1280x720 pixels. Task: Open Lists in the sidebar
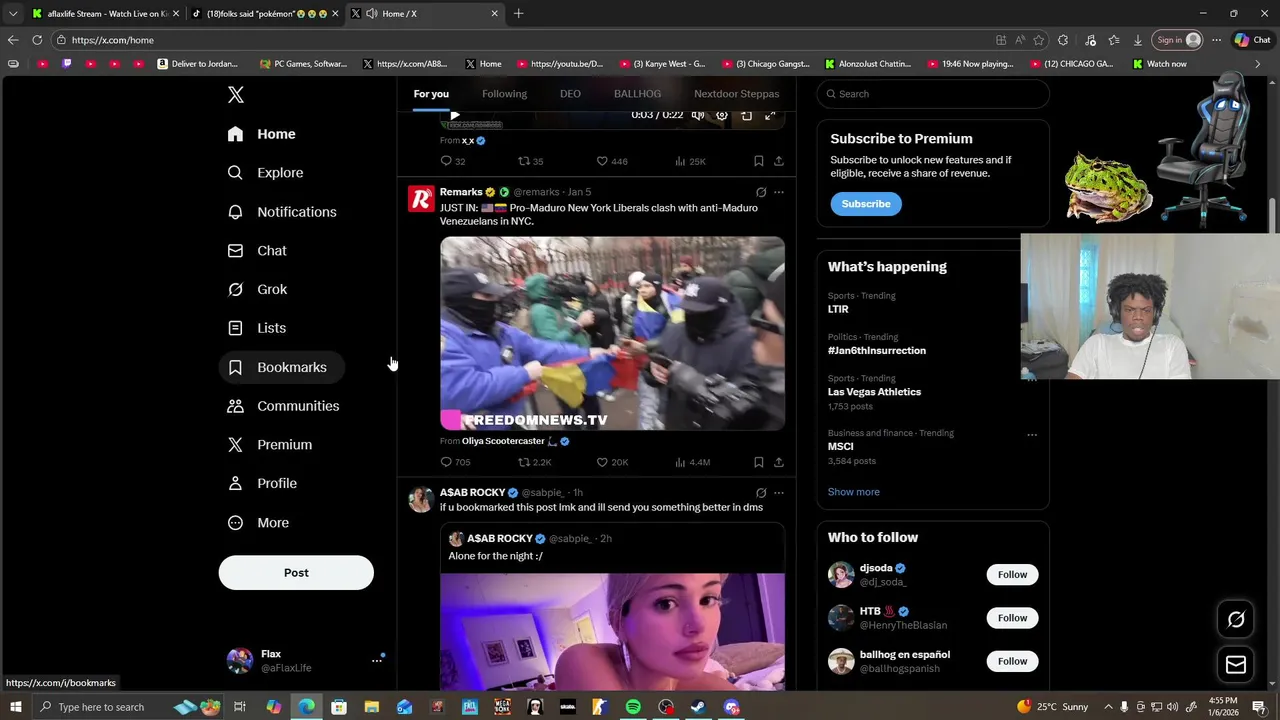tap(257, 328)
